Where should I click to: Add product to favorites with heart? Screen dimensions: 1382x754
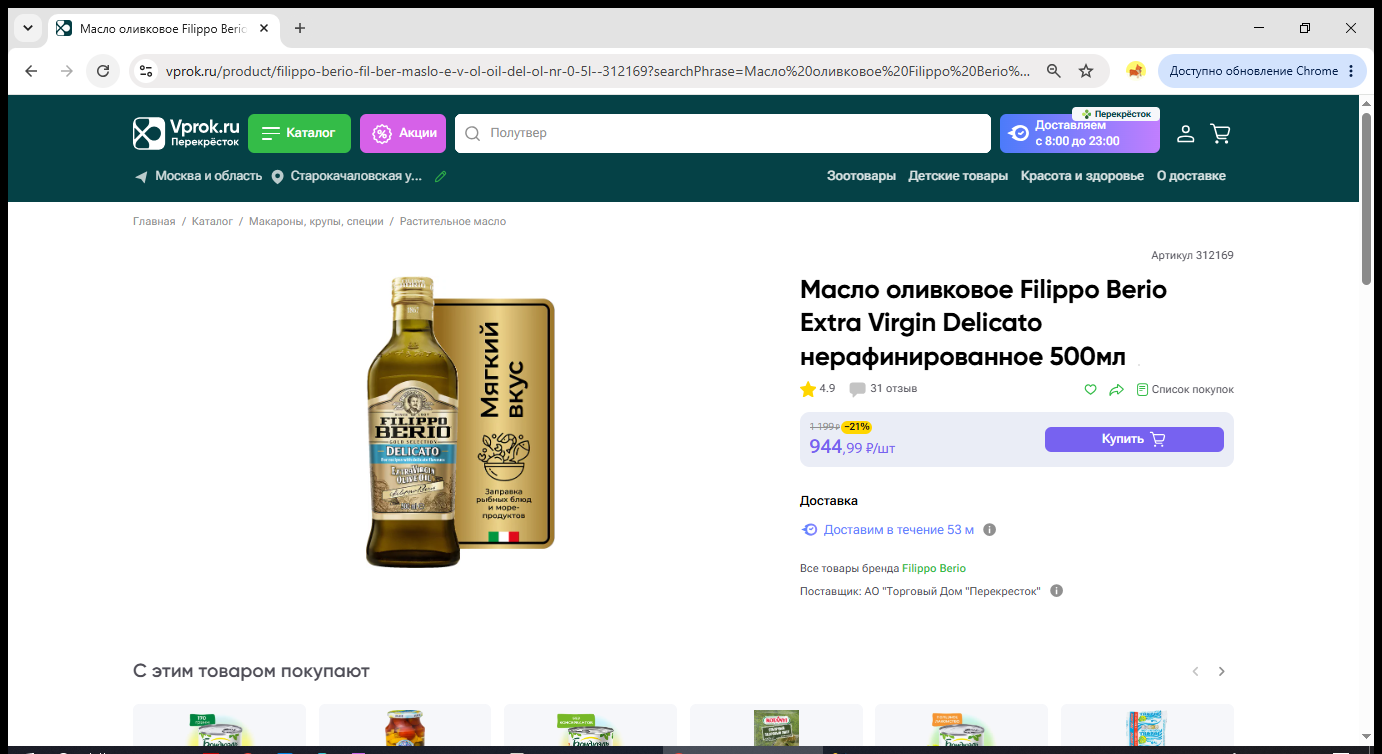(x=1091, y=389)
